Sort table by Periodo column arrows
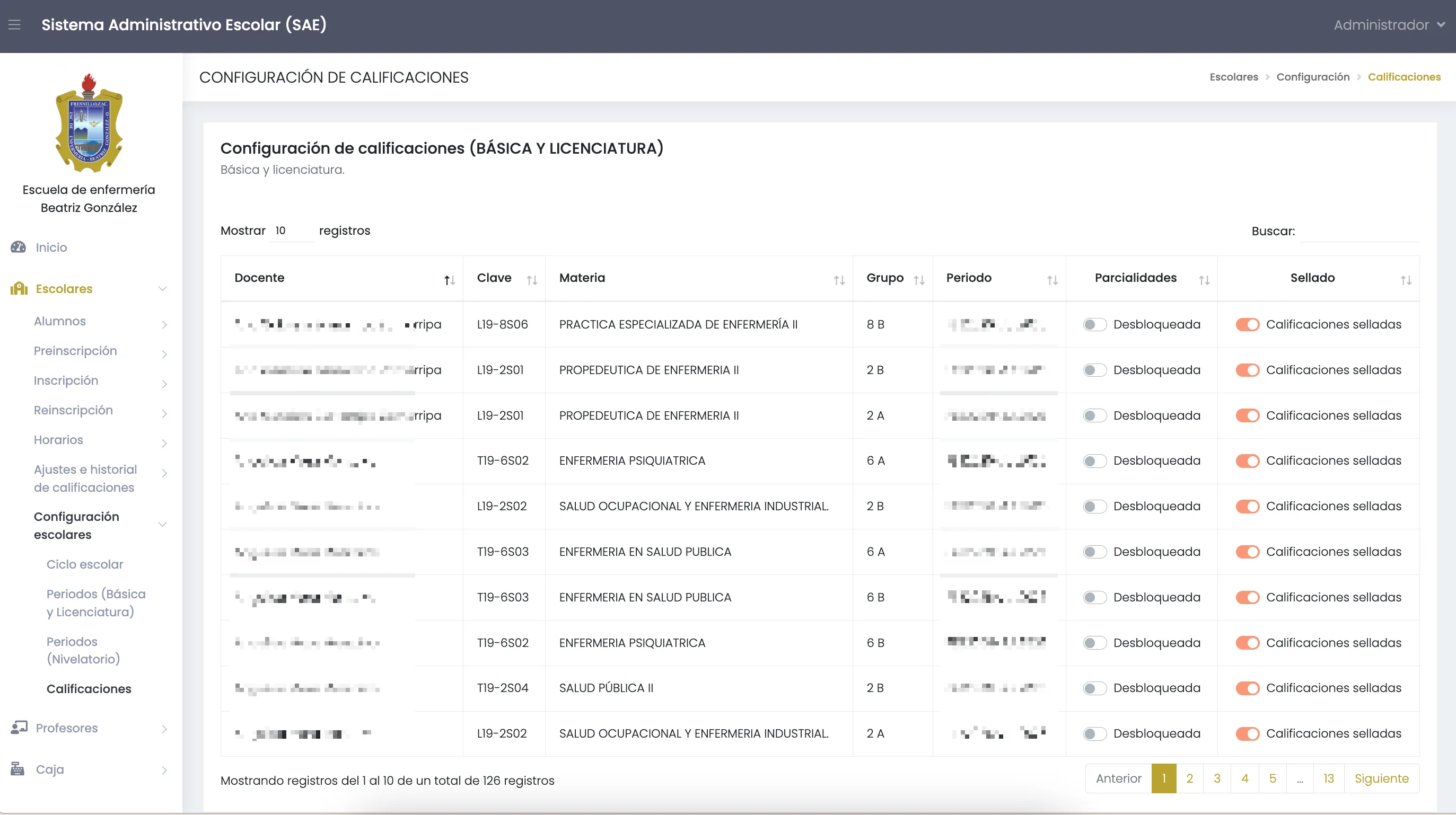Image resolution: width=1456 pixels, height=815 pixels. (1052, 280)
